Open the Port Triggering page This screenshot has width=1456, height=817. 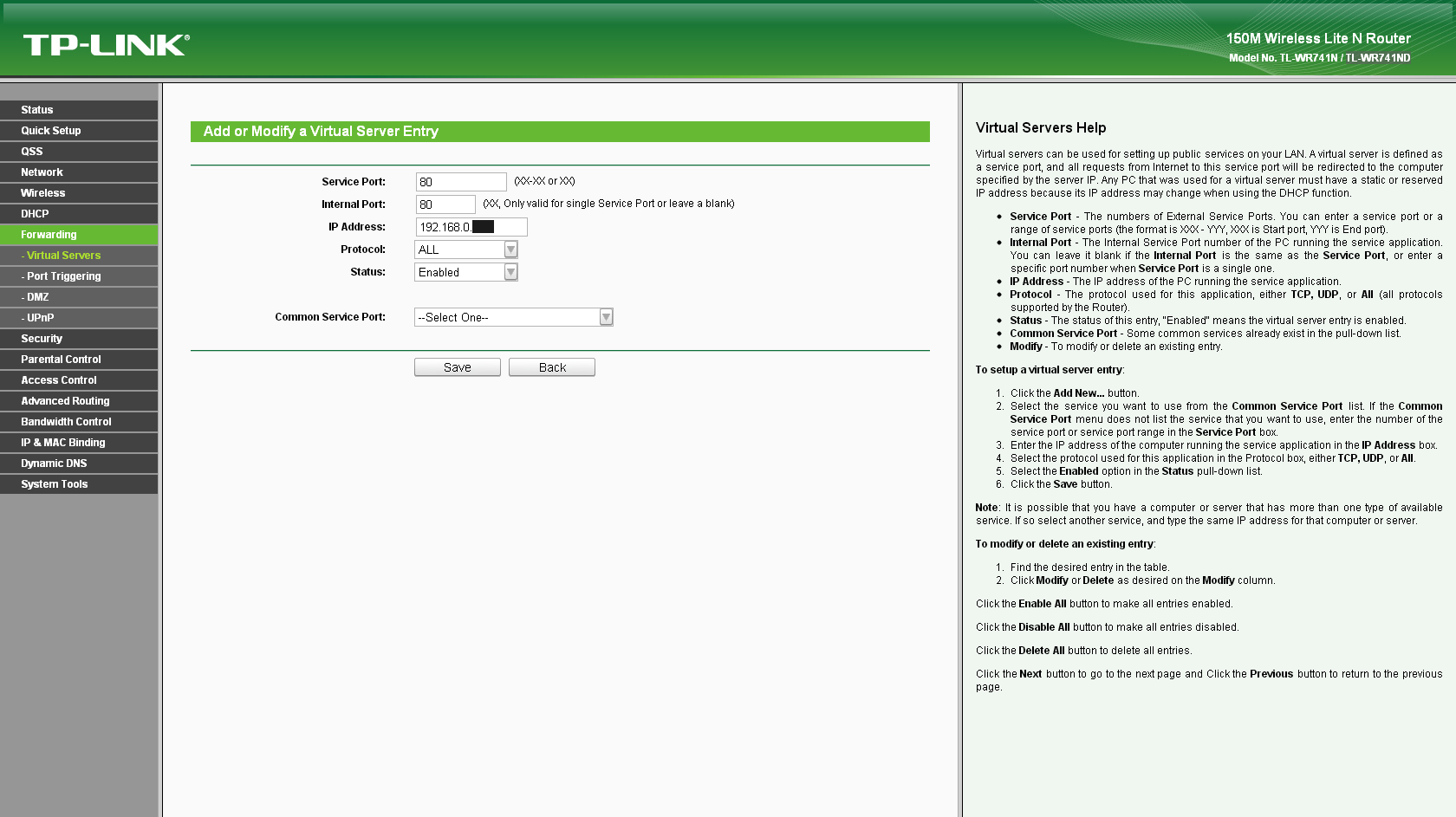point(62,276)
